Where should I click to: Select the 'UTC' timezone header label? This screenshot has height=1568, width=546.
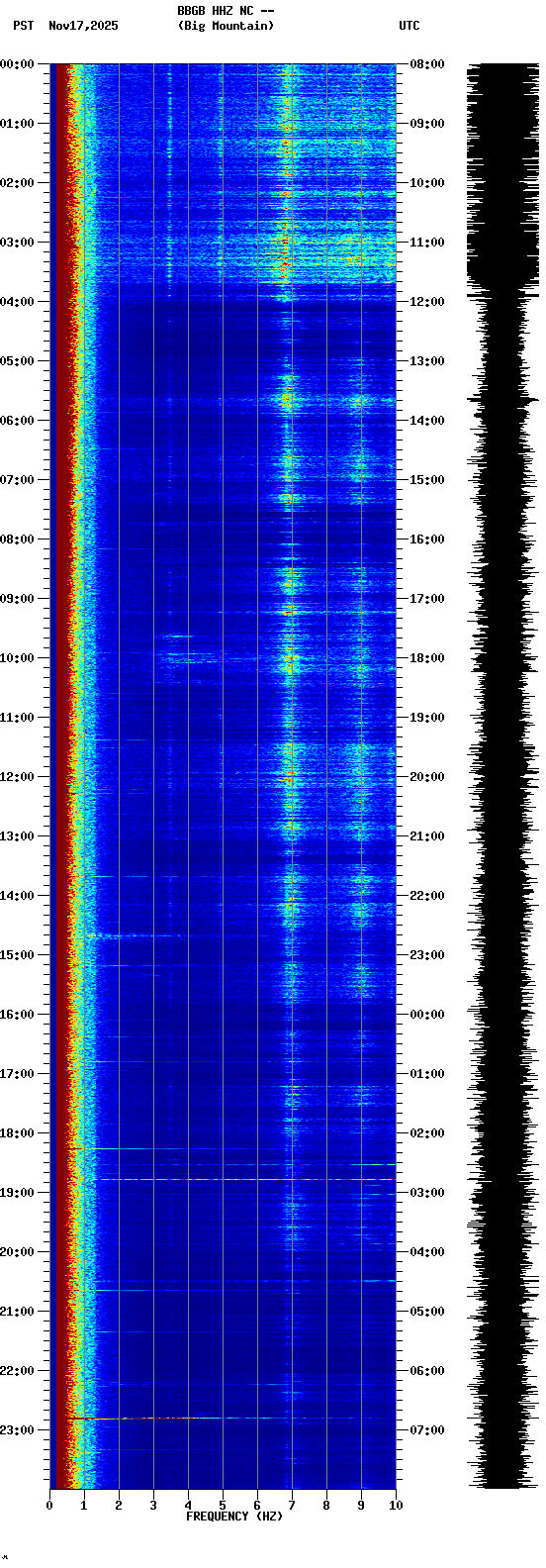coord(409,26)
